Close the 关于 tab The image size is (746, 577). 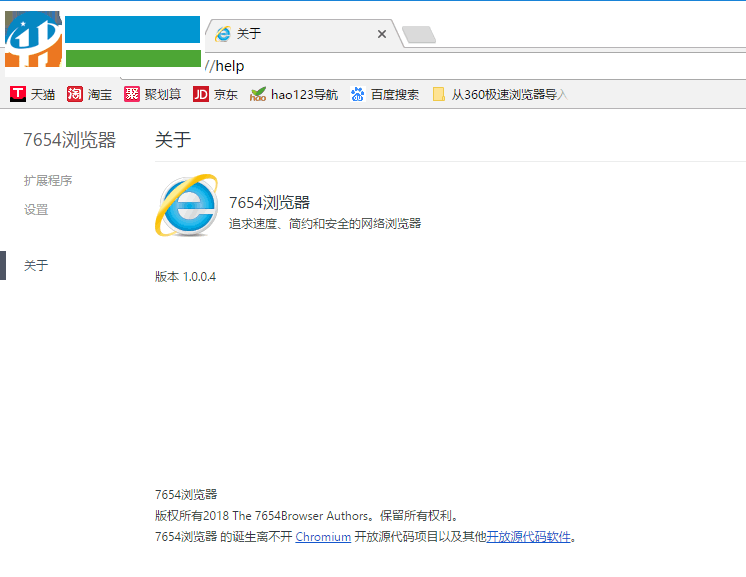click(x=382, y=34)
